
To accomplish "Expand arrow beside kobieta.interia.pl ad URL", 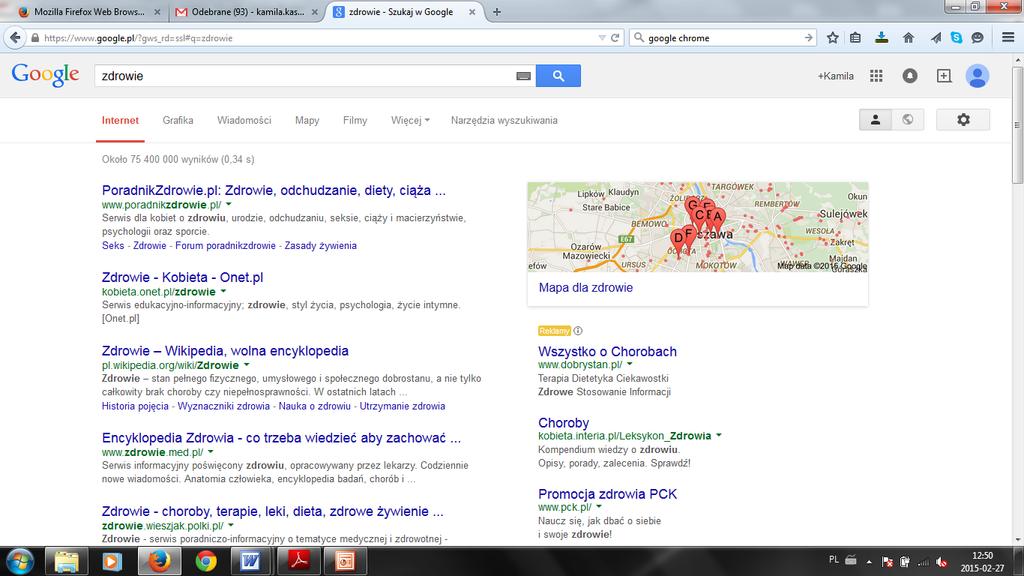I will click(718, 436).
